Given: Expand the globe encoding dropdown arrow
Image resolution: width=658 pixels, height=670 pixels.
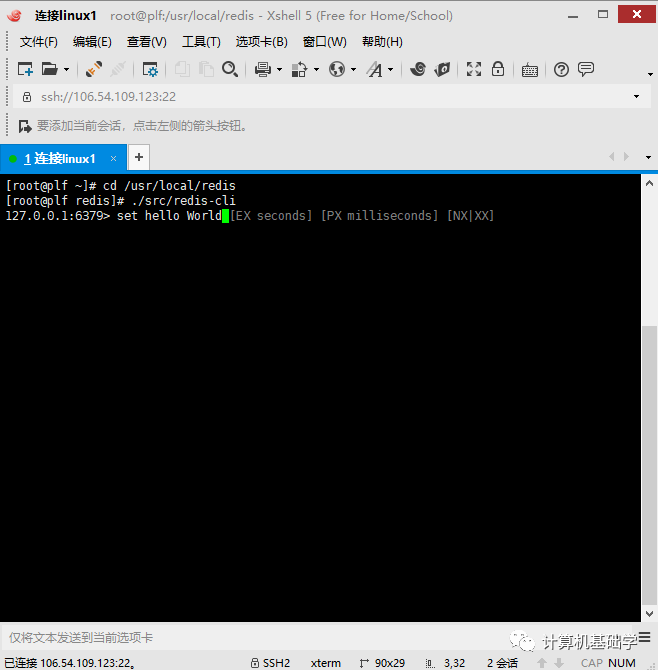Looking at the screenshot, I should tap(353, 70).
